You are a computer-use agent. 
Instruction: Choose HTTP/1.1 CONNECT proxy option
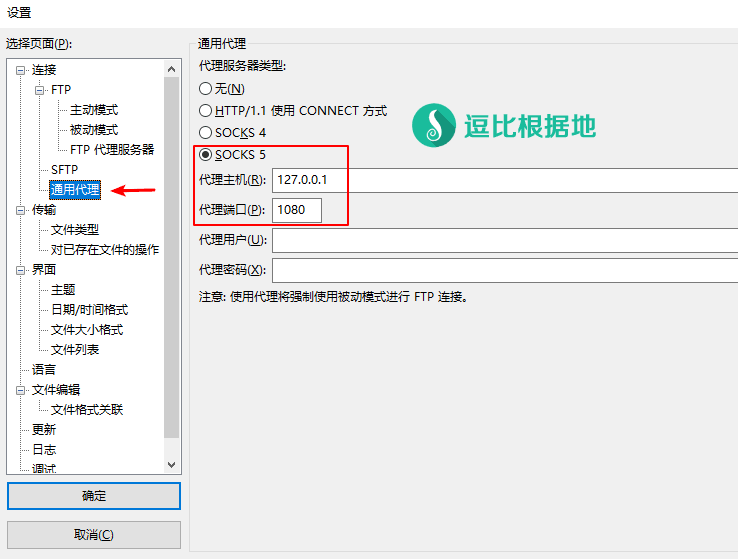(x=206, y=111)
